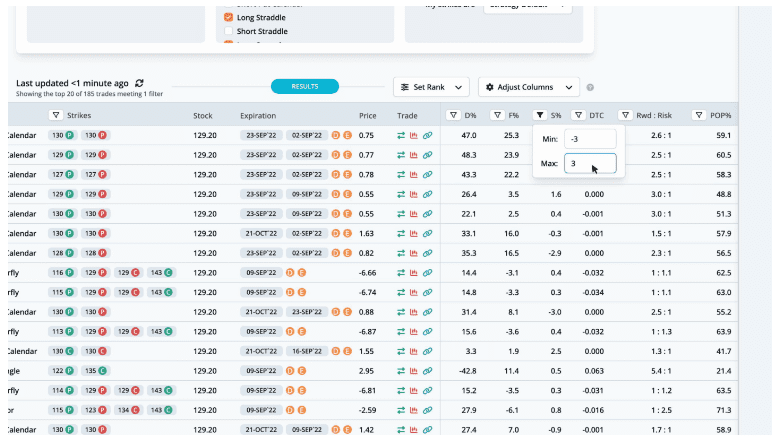The height and width of the screenshot is (448, 777).
Task: Open the DTC column filter
Action: pyautogui.click(x=578, y=115)
